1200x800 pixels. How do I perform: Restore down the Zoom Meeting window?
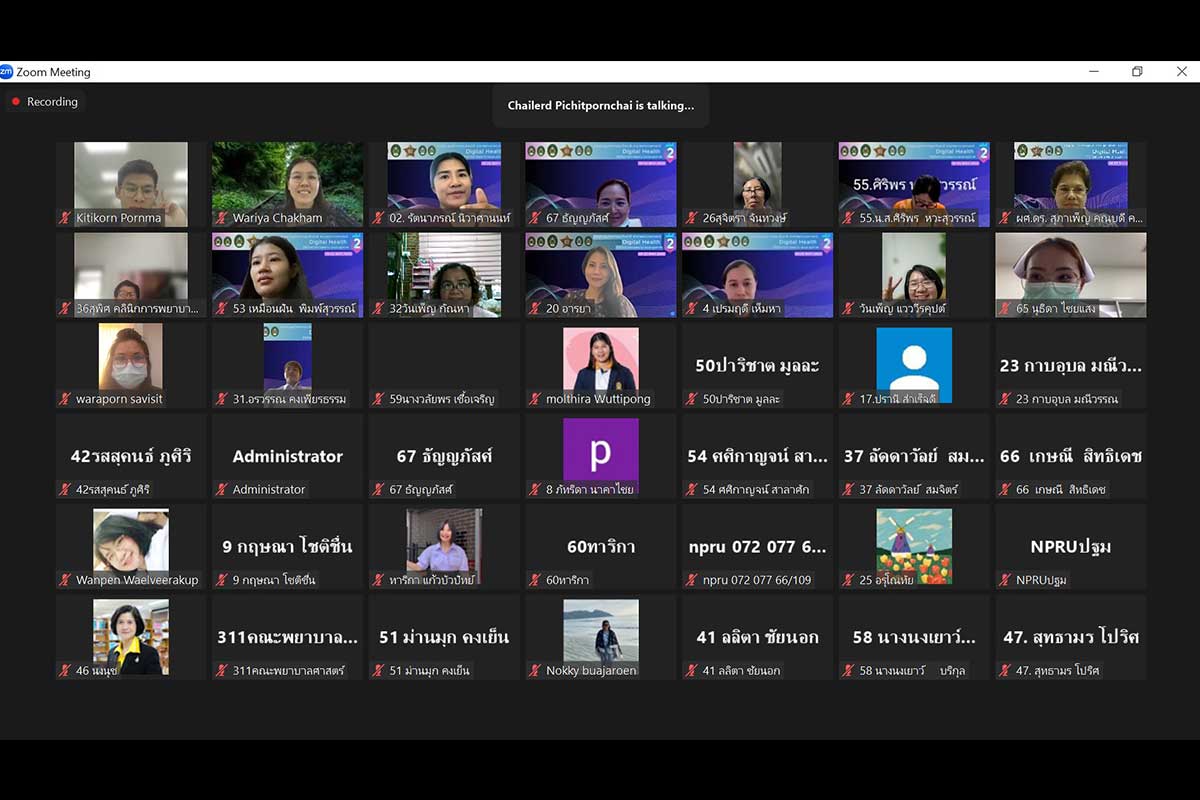[x=1137, y=72]
